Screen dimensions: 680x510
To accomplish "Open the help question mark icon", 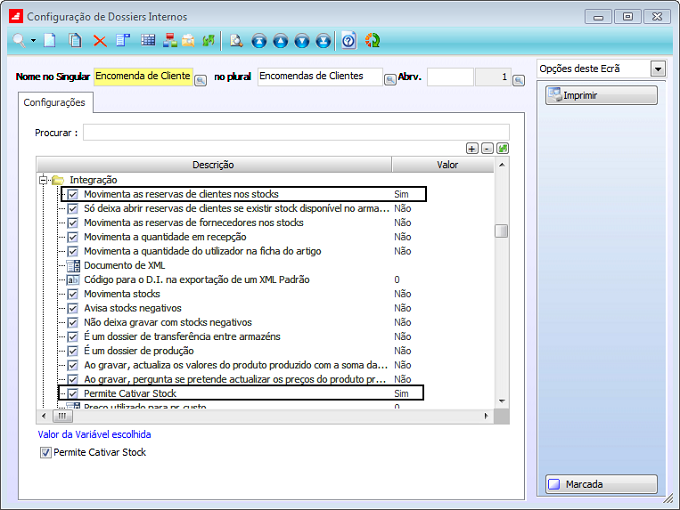I will tap(349, 41).
